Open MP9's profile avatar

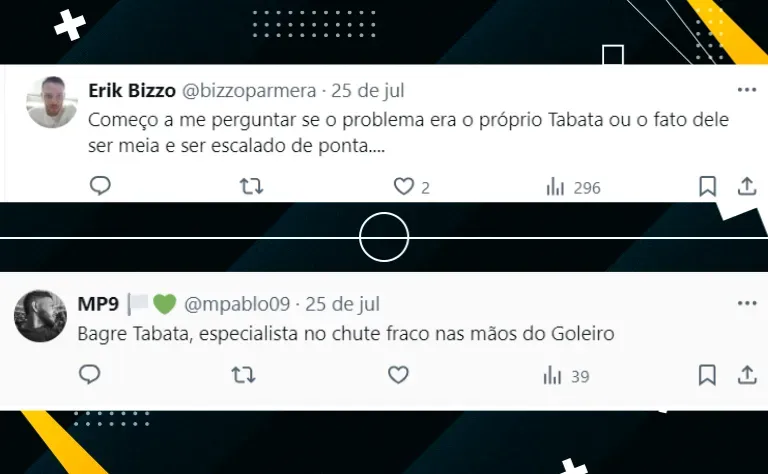(40, 316)
